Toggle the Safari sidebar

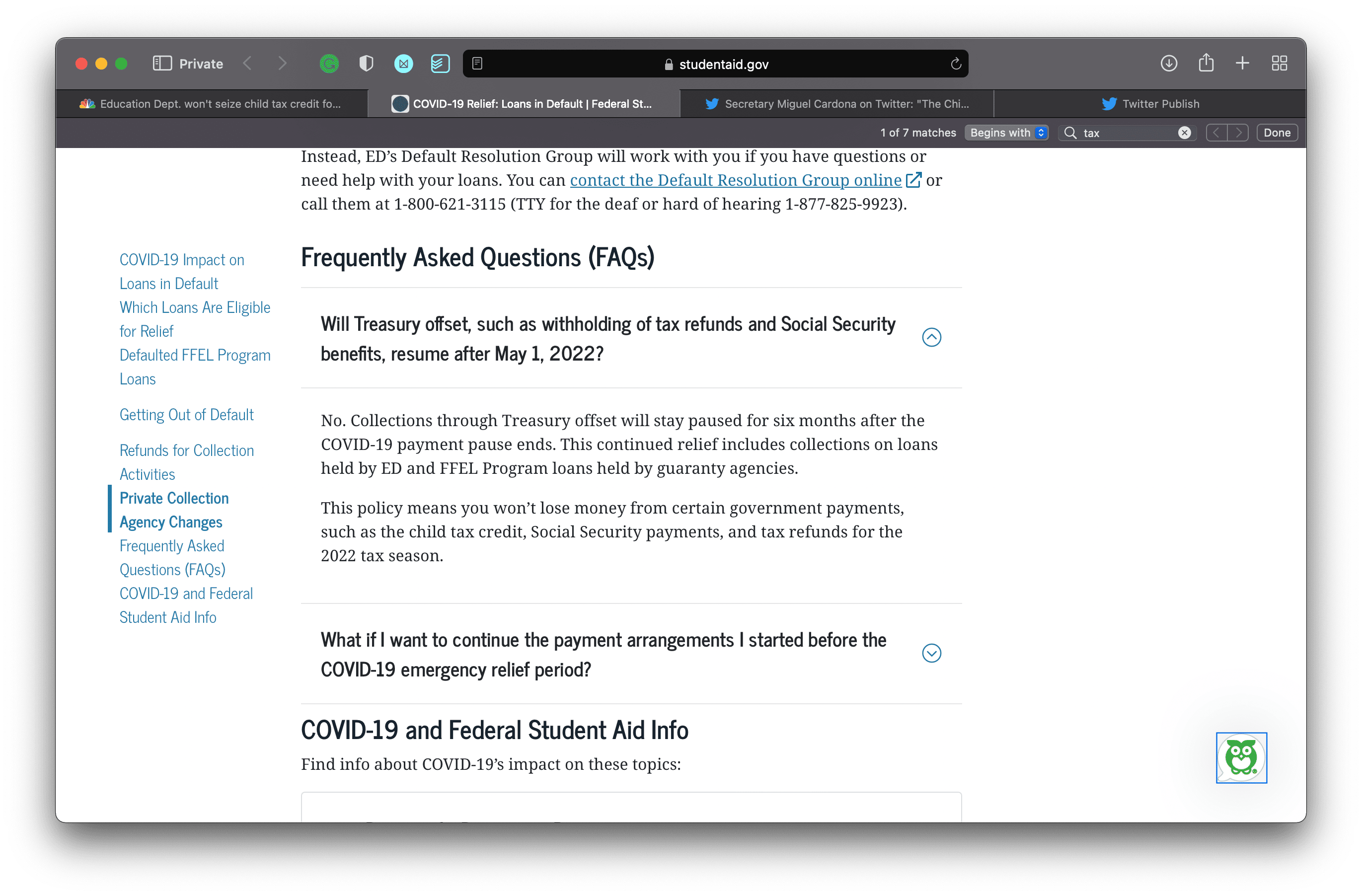[x=162, y=64]
